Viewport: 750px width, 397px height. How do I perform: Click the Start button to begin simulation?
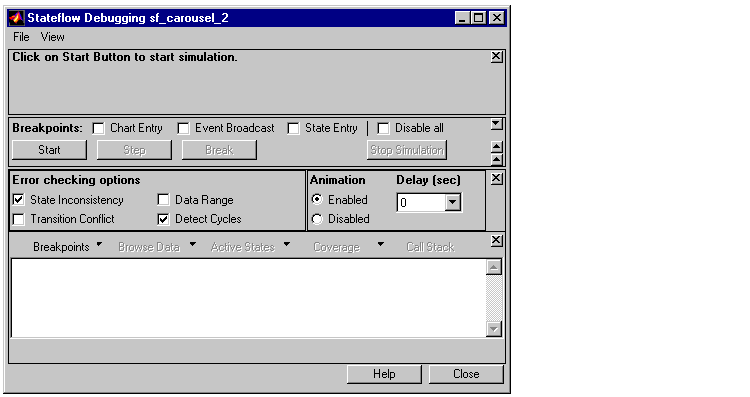pyautogui.click(x=49, y=150)
